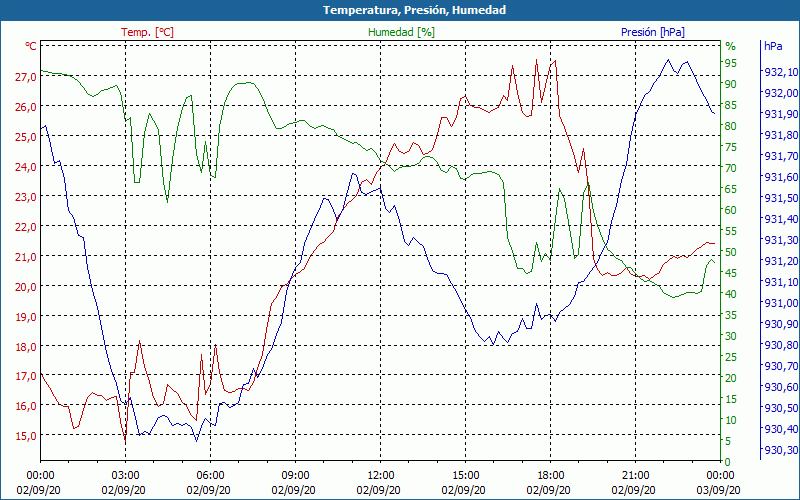Click temperature axis value 18,0
This screenshot has width=800, height=500.
[x=26, y=346]
